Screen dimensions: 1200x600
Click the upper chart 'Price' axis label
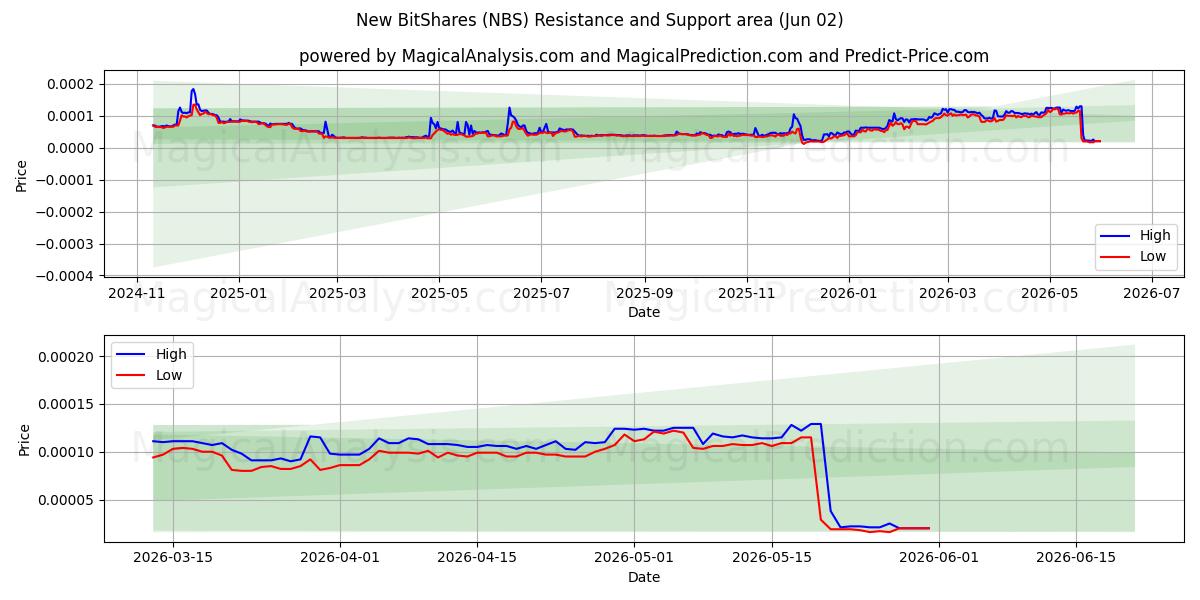pyautogui.click(x=22, y=175)
